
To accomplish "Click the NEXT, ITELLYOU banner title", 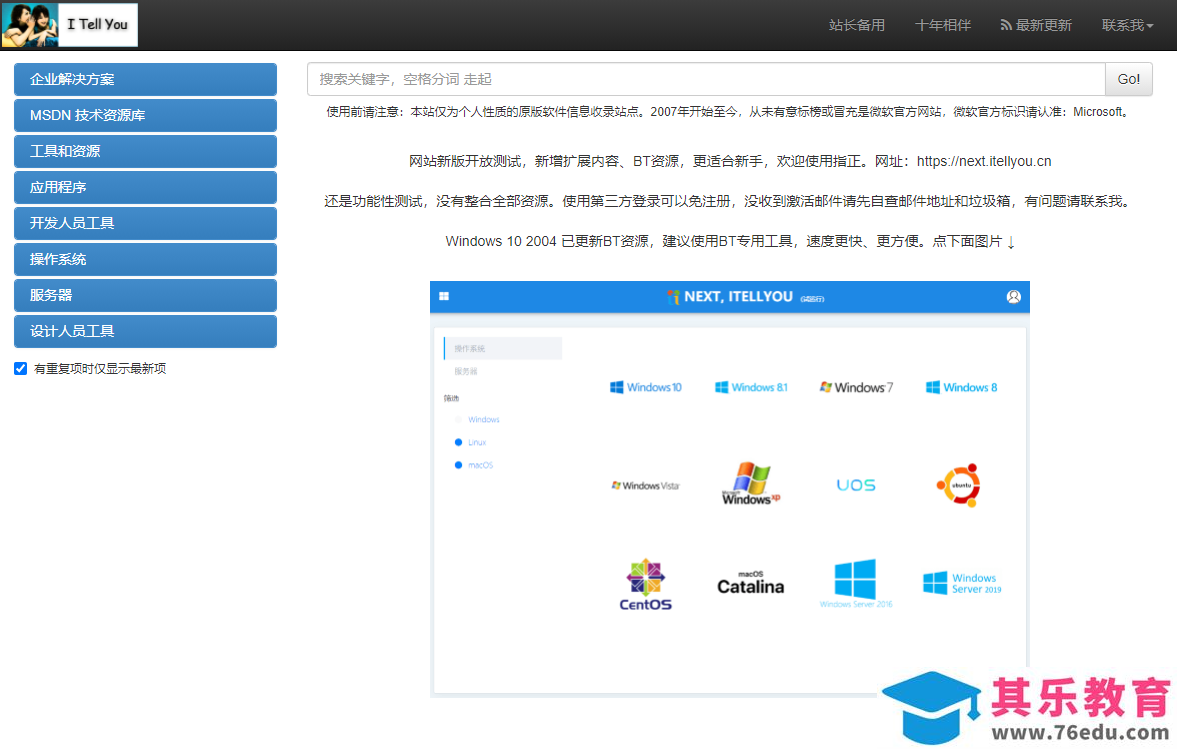I will coord(738,296).
